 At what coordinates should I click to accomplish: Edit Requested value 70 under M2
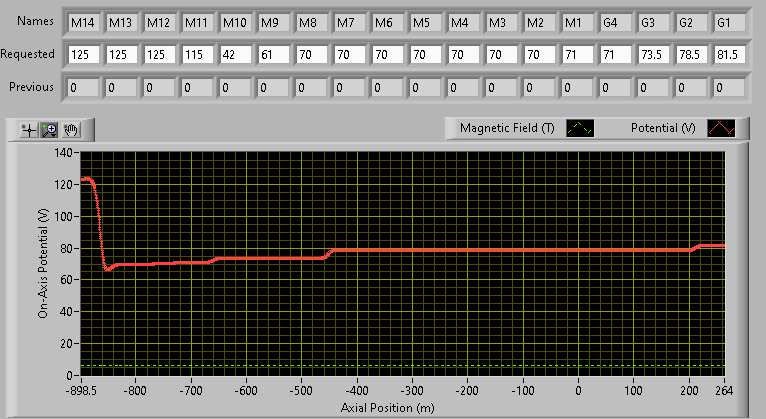pos(539,55)
